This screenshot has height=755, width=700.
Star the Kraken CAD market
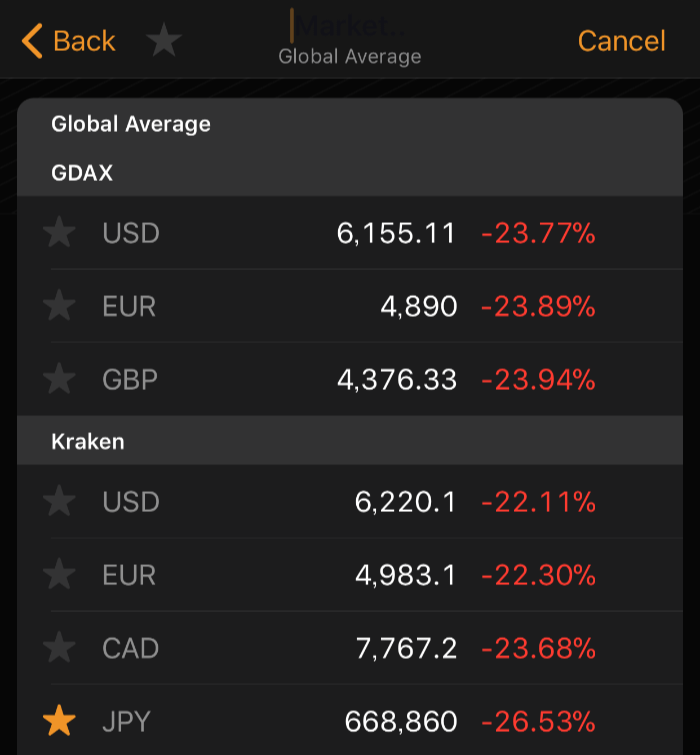(60, 648)
